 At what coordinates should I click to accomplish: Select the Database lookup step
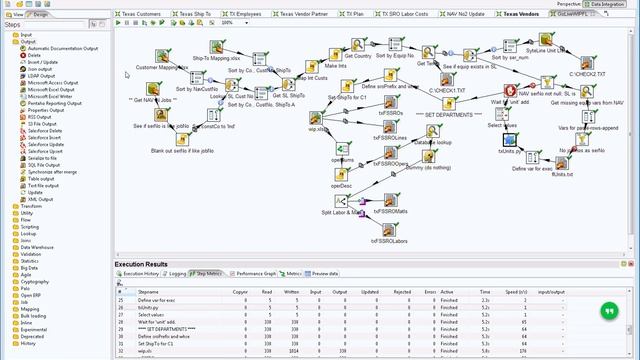coord(432,131)
